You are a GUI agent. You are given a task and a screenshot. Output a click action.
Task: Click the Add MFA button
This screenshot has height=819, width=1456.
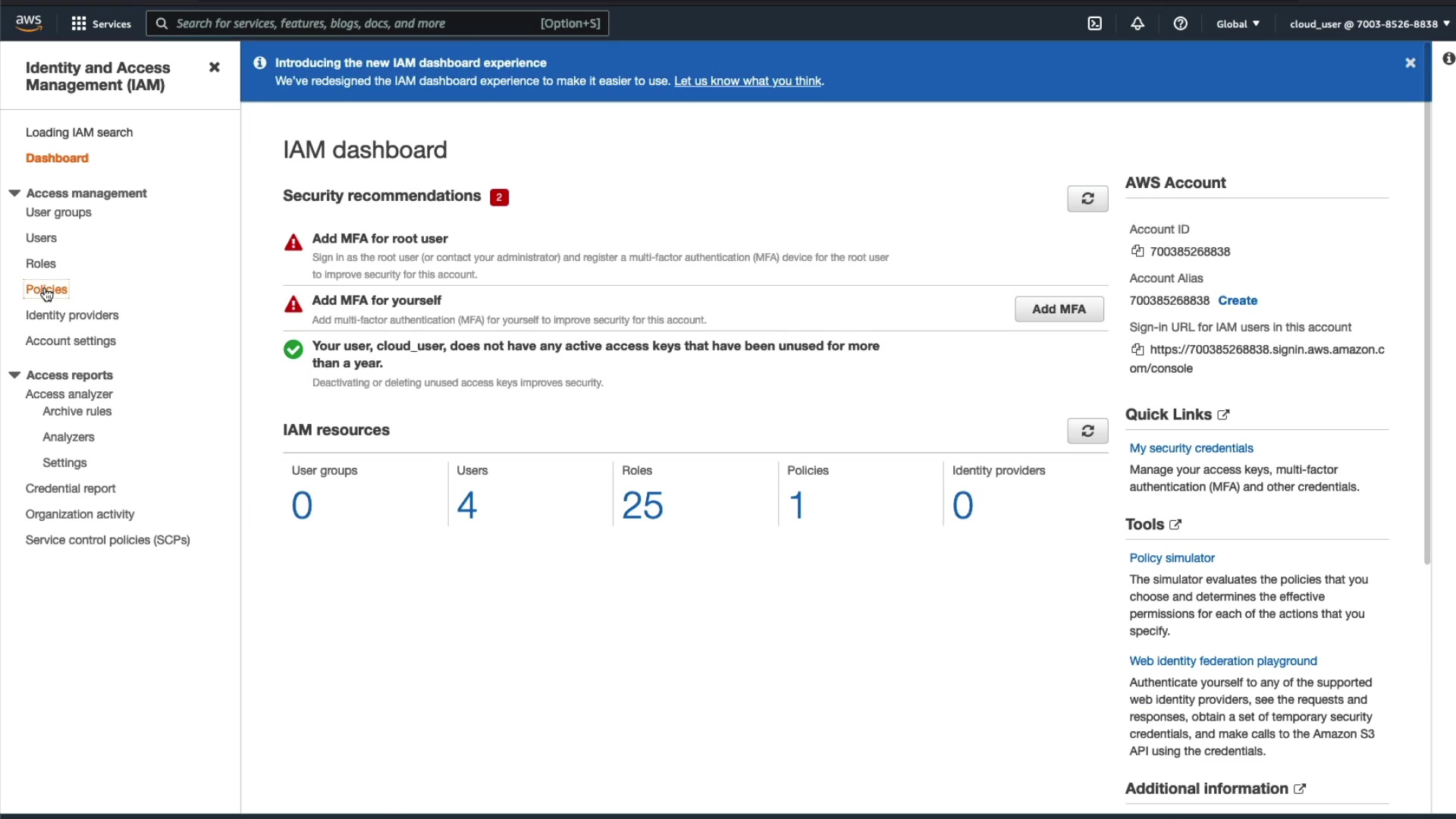point(1059,309)
